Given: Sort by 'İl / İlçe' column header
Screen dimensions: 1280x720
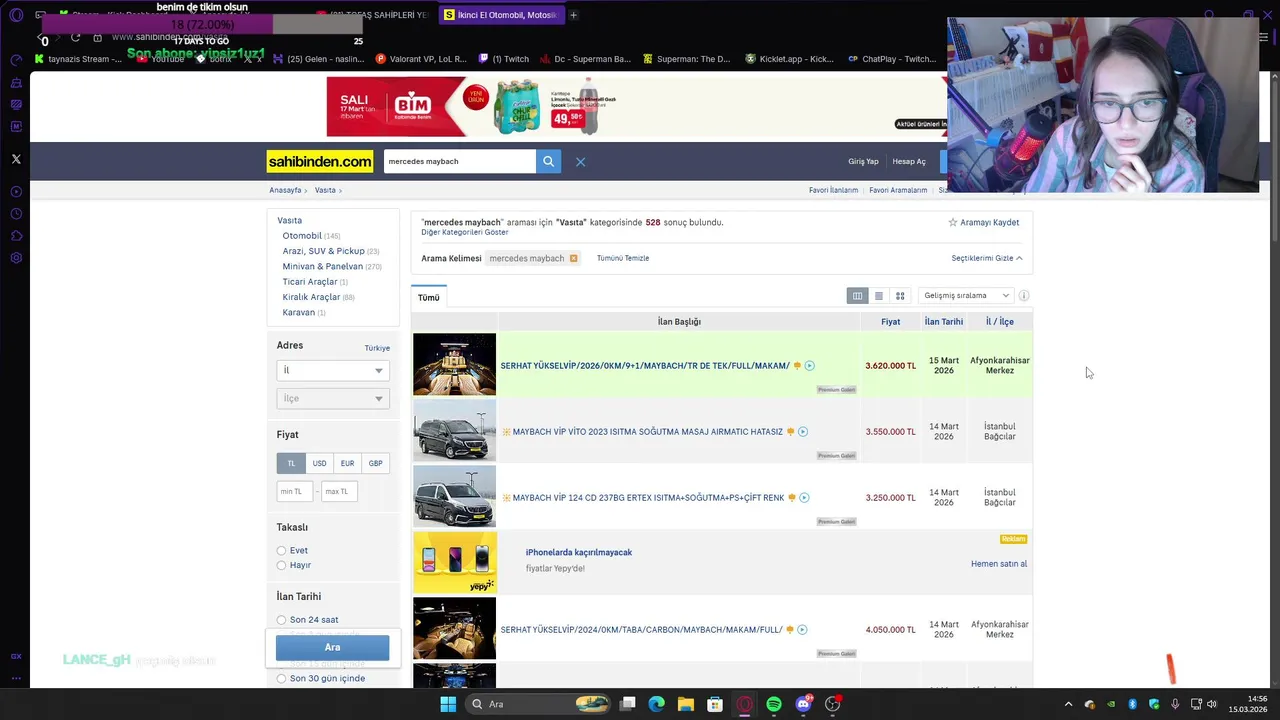Looking at the screenshot, I should point(1000,322).
